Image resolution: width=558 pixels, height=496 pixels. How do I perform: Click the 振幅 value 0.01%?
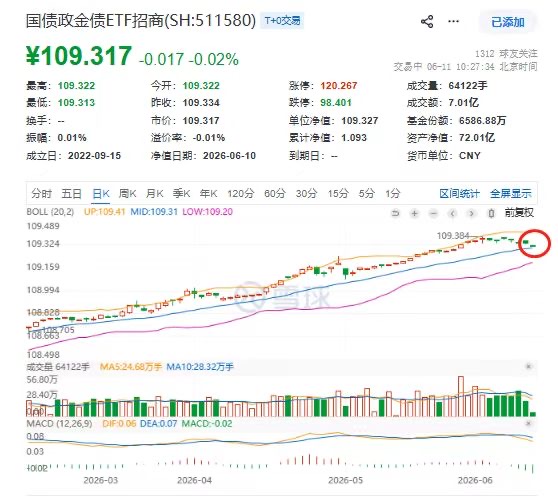(72, 137)
